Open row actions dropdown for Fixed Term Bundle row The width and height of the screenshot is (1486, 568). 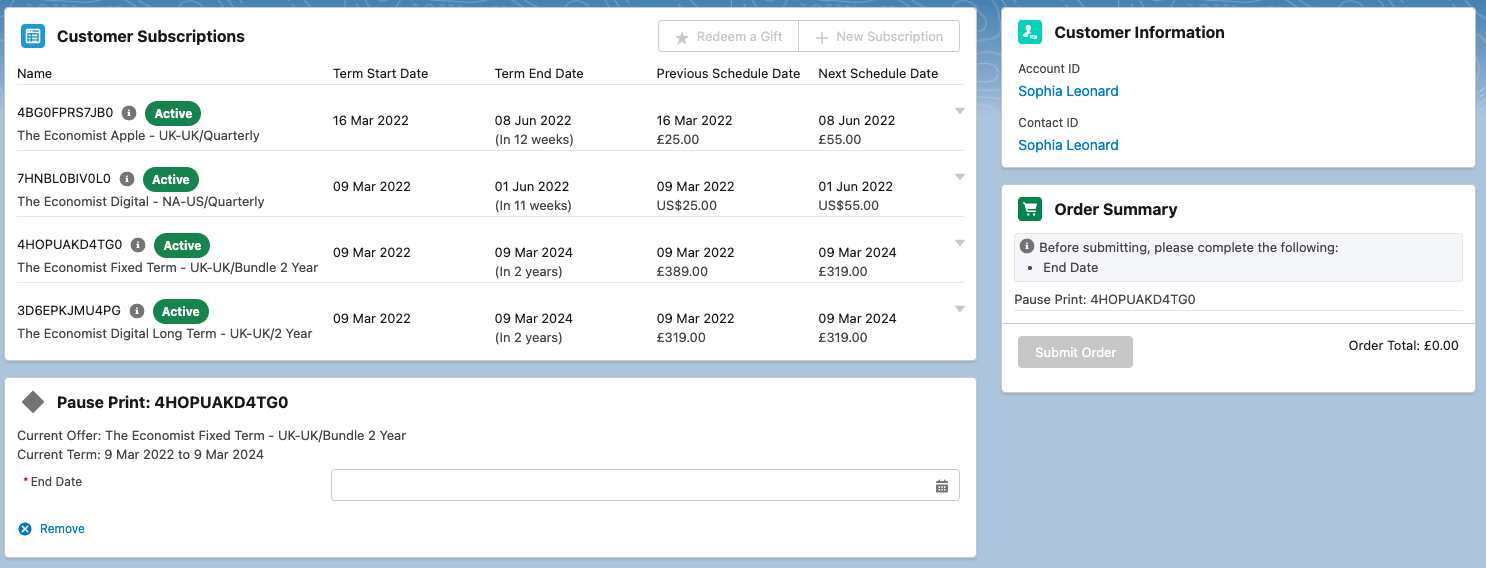coord(960,243)
